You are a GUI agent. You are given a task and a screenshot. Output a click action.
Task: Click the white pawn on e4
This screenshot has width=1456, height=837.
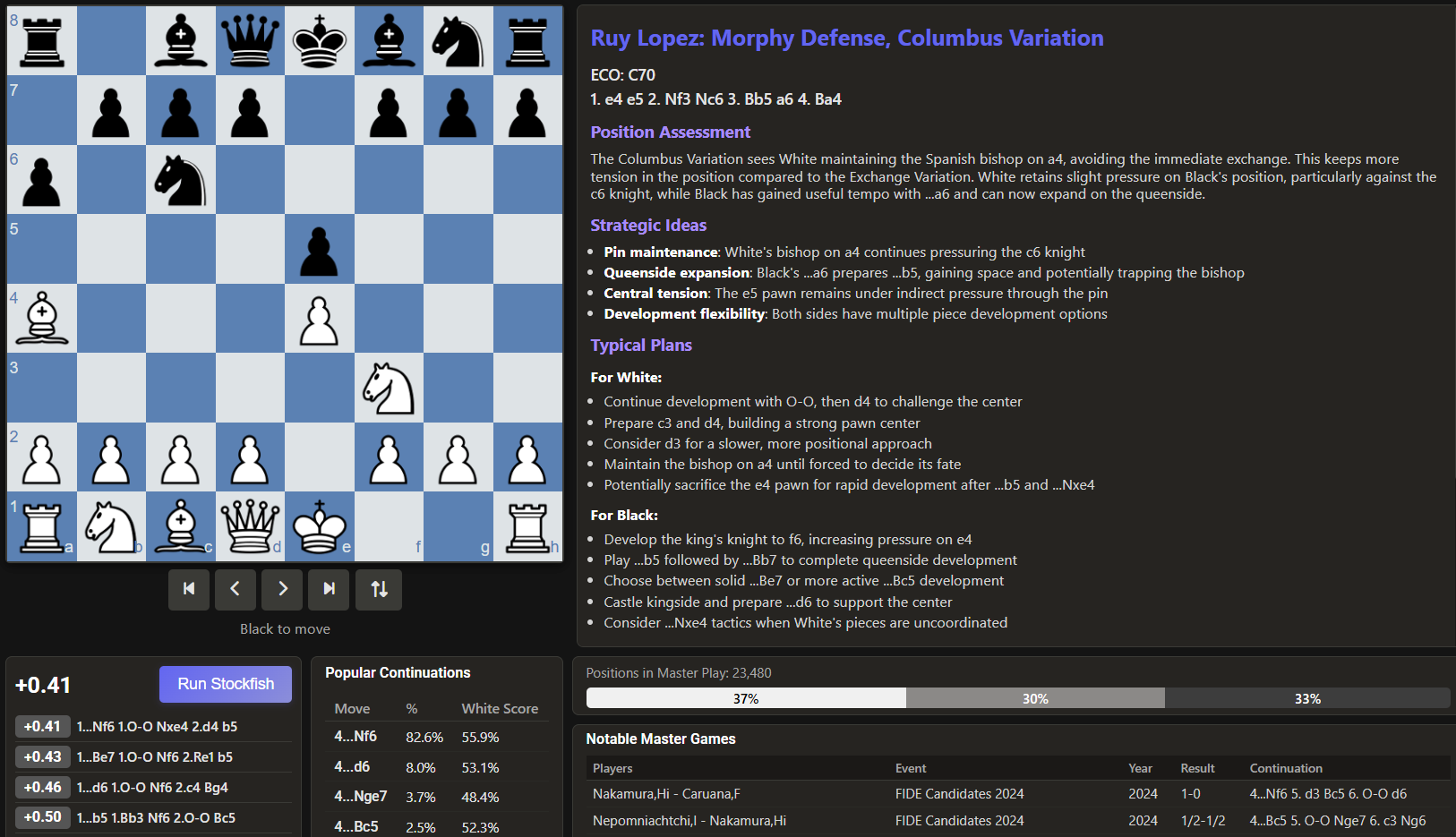point(320,319)
